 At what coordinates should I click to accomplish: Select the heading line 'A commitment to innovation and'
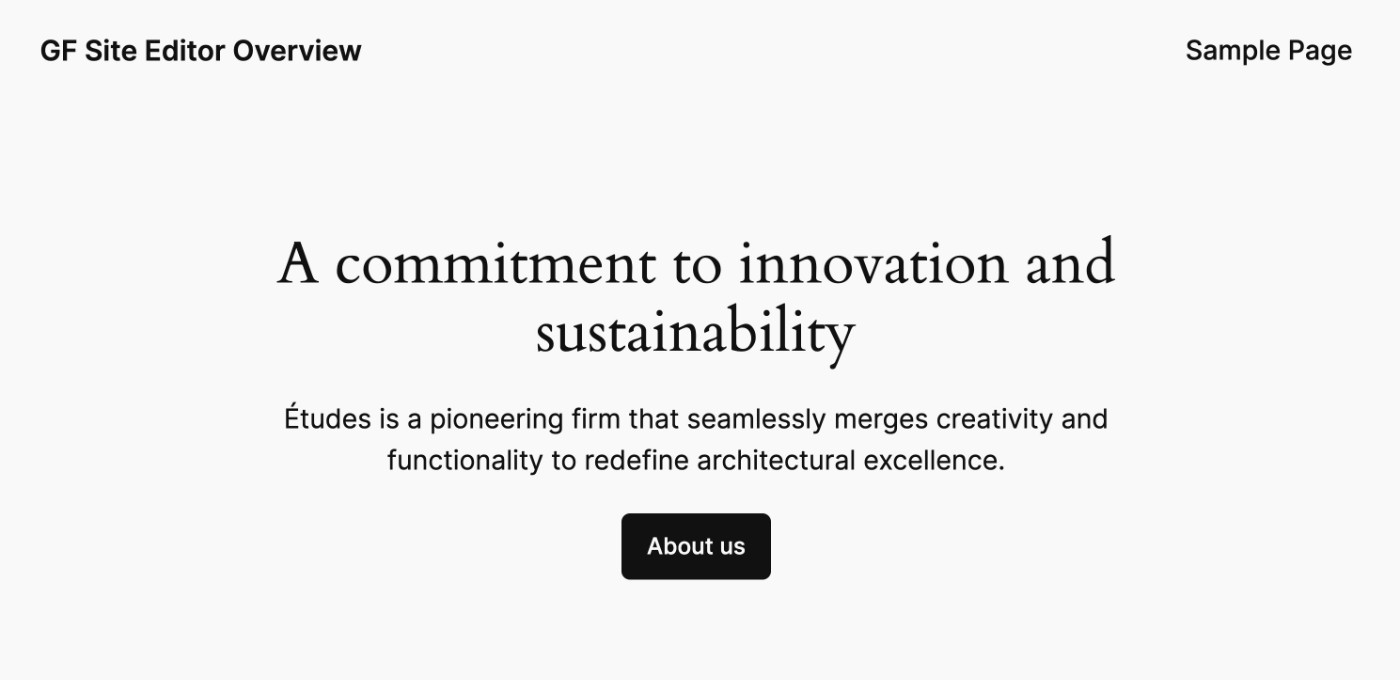(x=696, y=264)
